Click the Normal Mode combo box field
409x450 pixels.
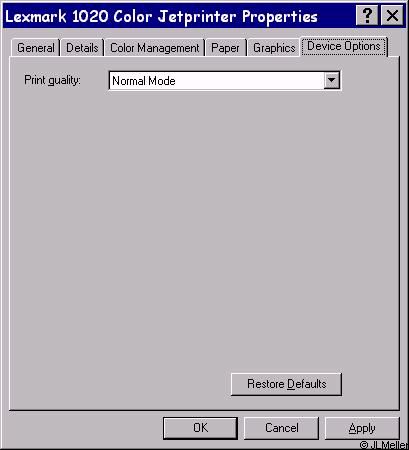[225, 80]
